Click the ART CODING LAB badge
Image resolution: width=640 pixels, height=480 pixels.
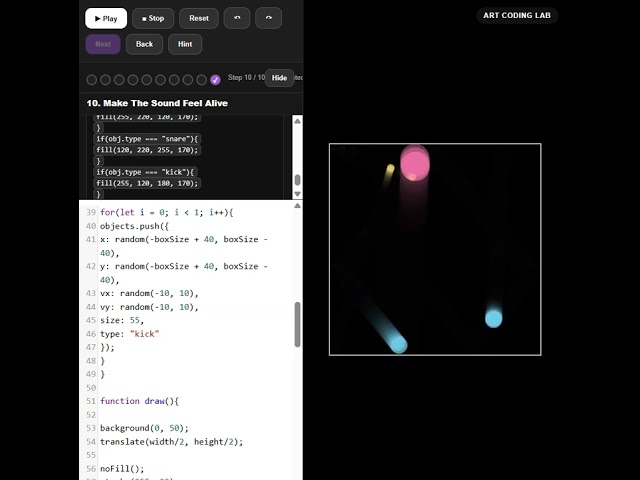(x=517, y=16)
